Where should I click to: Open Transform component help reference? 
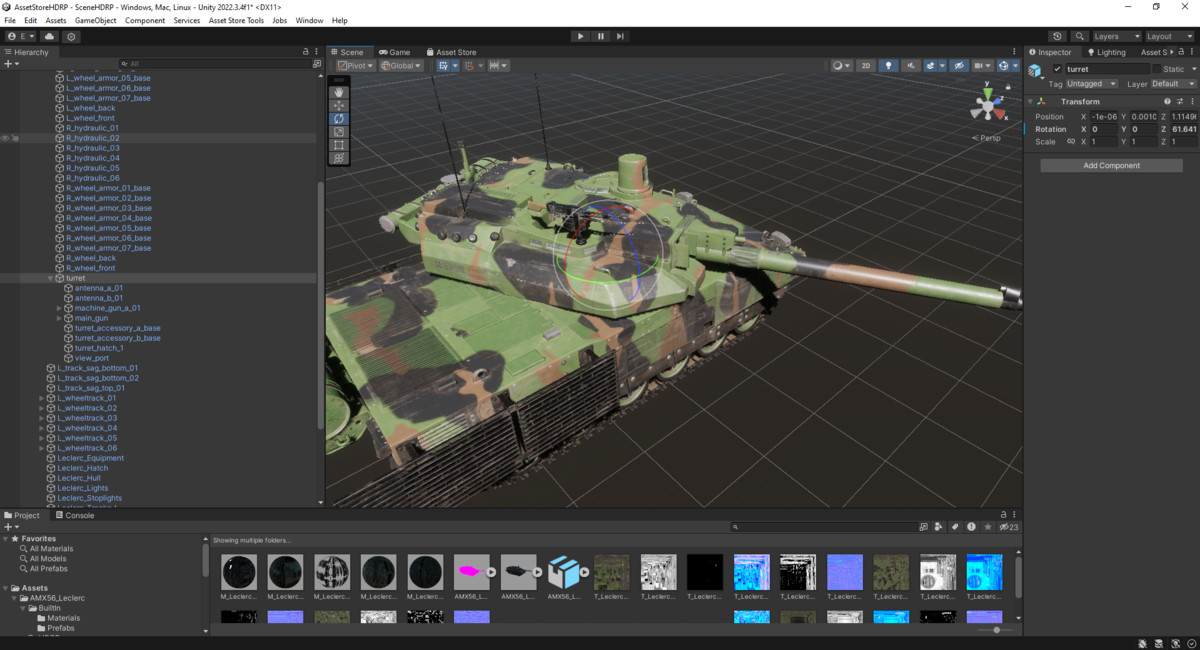[1167, 101]
